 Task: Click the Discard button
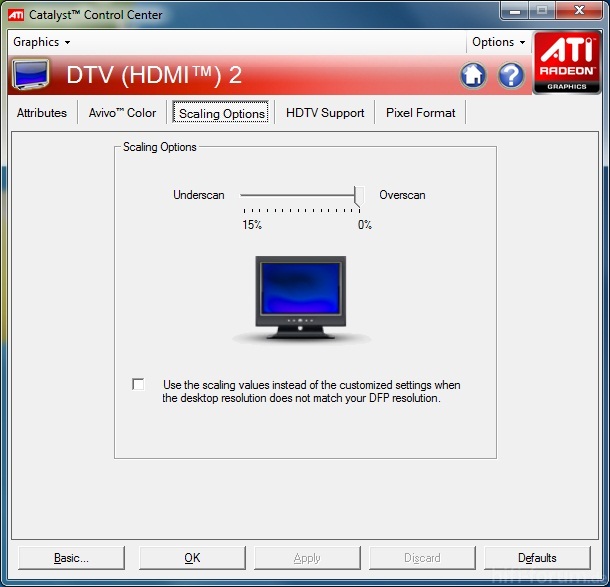pos(422,558)
